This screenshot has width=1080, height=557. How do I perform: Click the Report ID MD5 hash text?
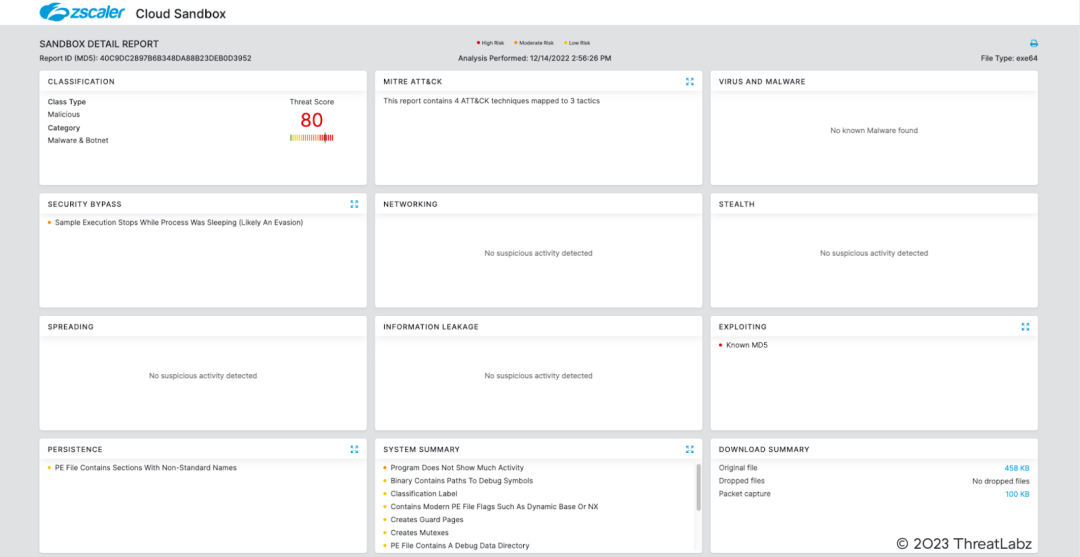[145, 58]
